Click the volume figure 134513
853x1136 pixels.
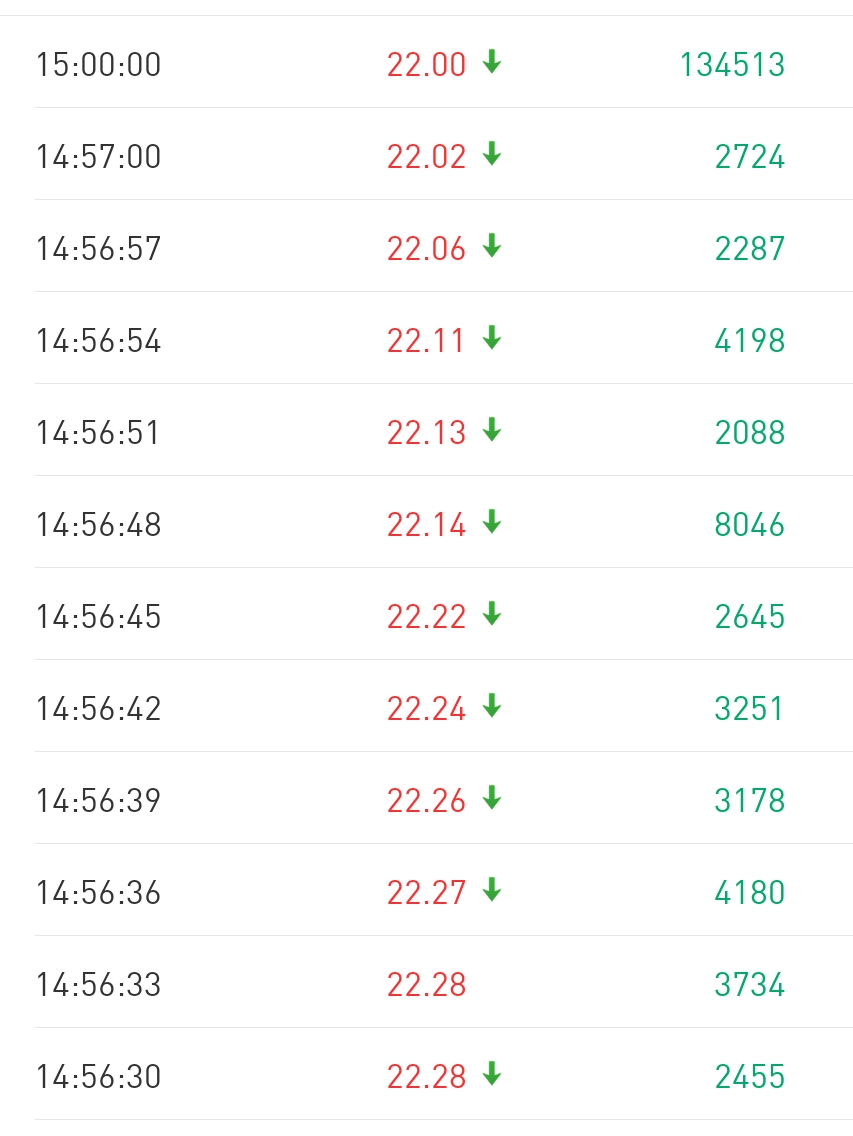(732, 65)
